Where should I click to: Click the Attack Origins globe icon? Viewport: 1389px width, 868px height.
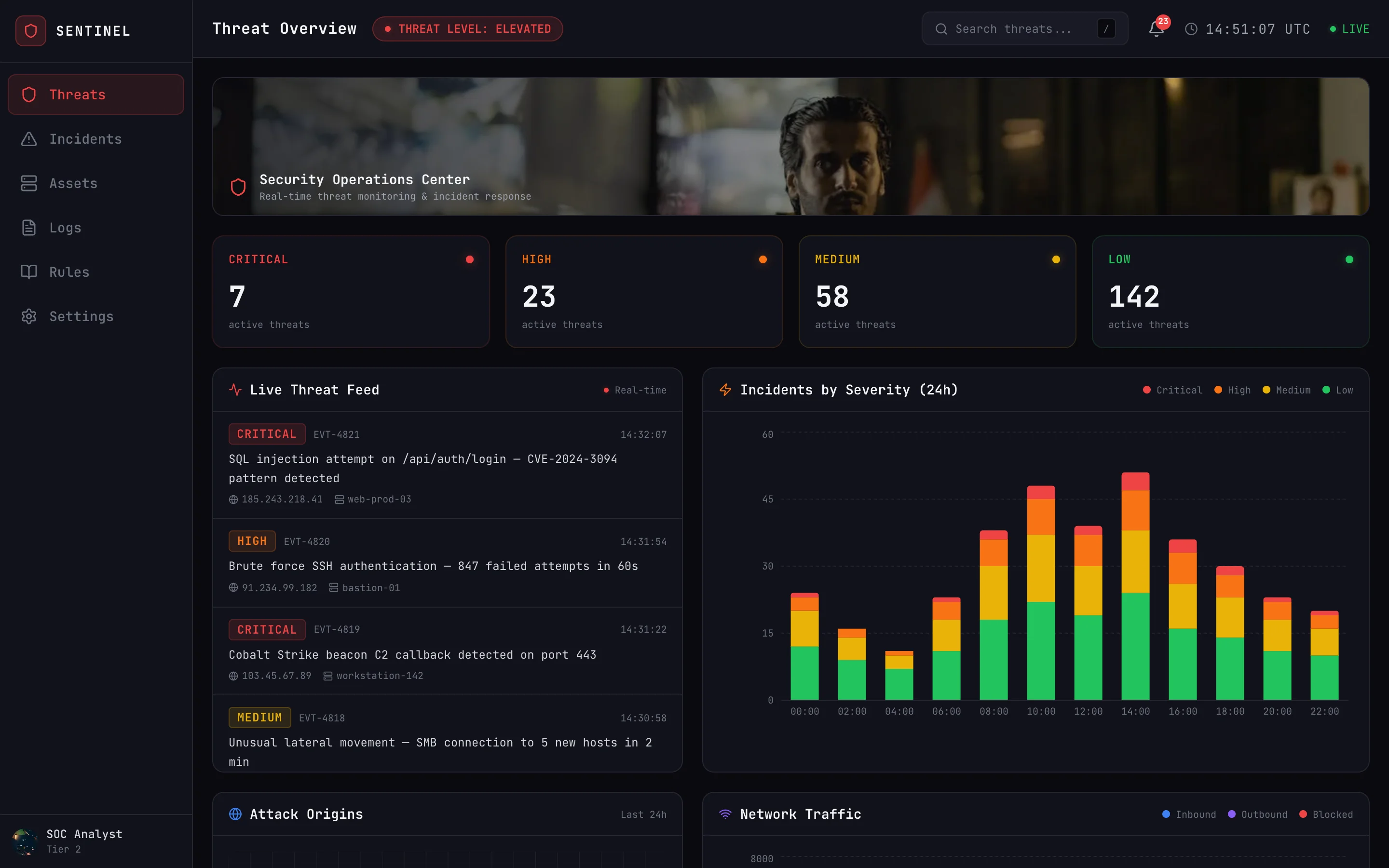235,814
